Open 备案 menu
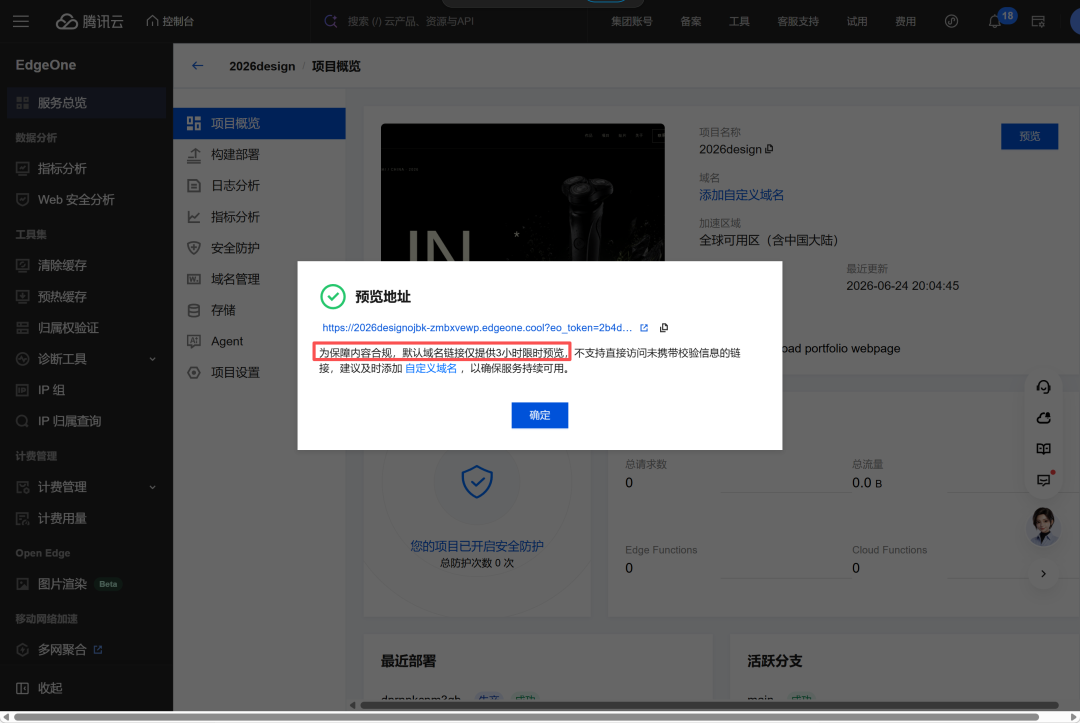Screen dimensions: 1080x723 [691, 21]
